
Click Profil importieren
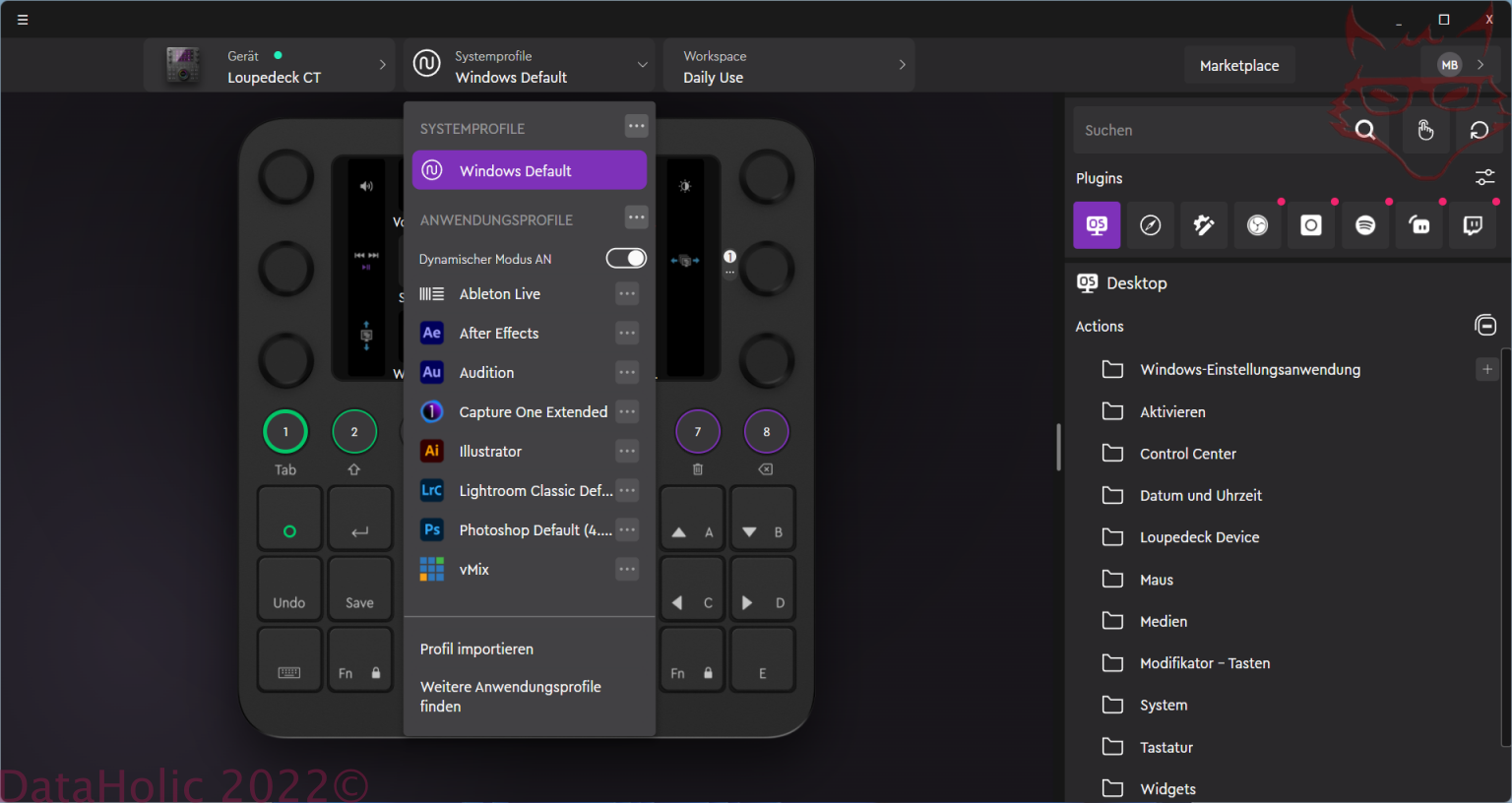[x=476, y=649]
